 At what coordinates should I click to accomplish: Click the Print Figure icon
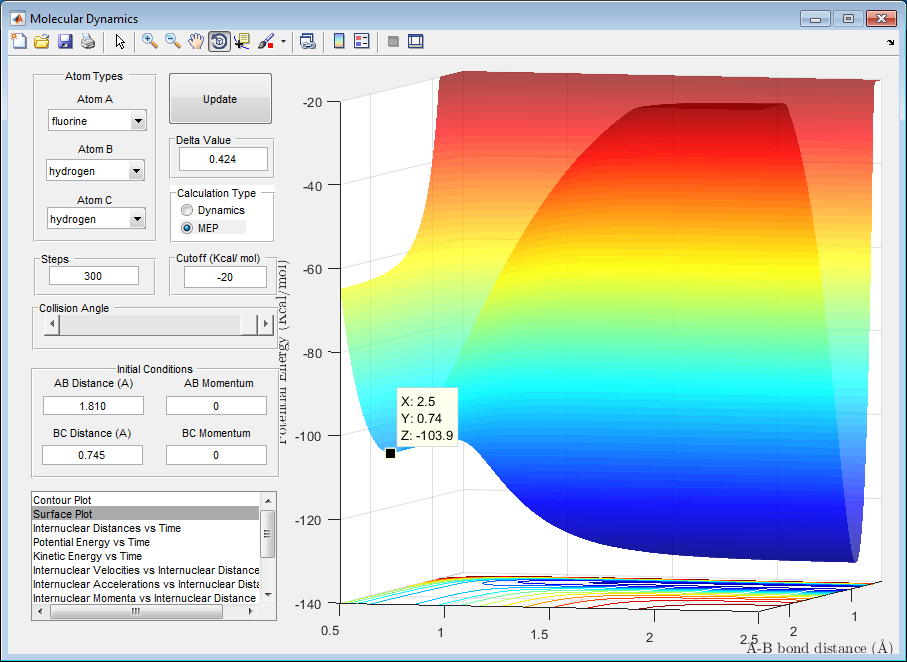[88, 42]
